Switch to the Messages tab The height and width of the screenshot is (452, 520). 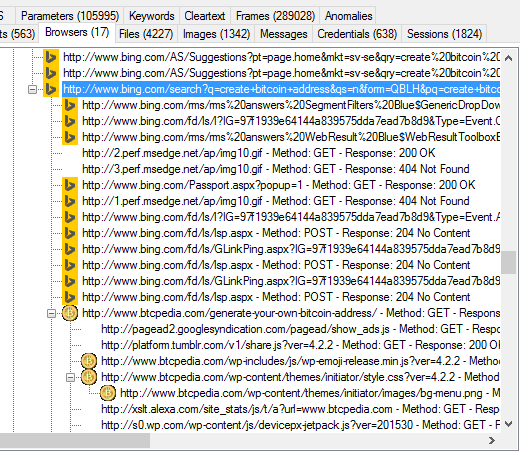click(284, 34)
